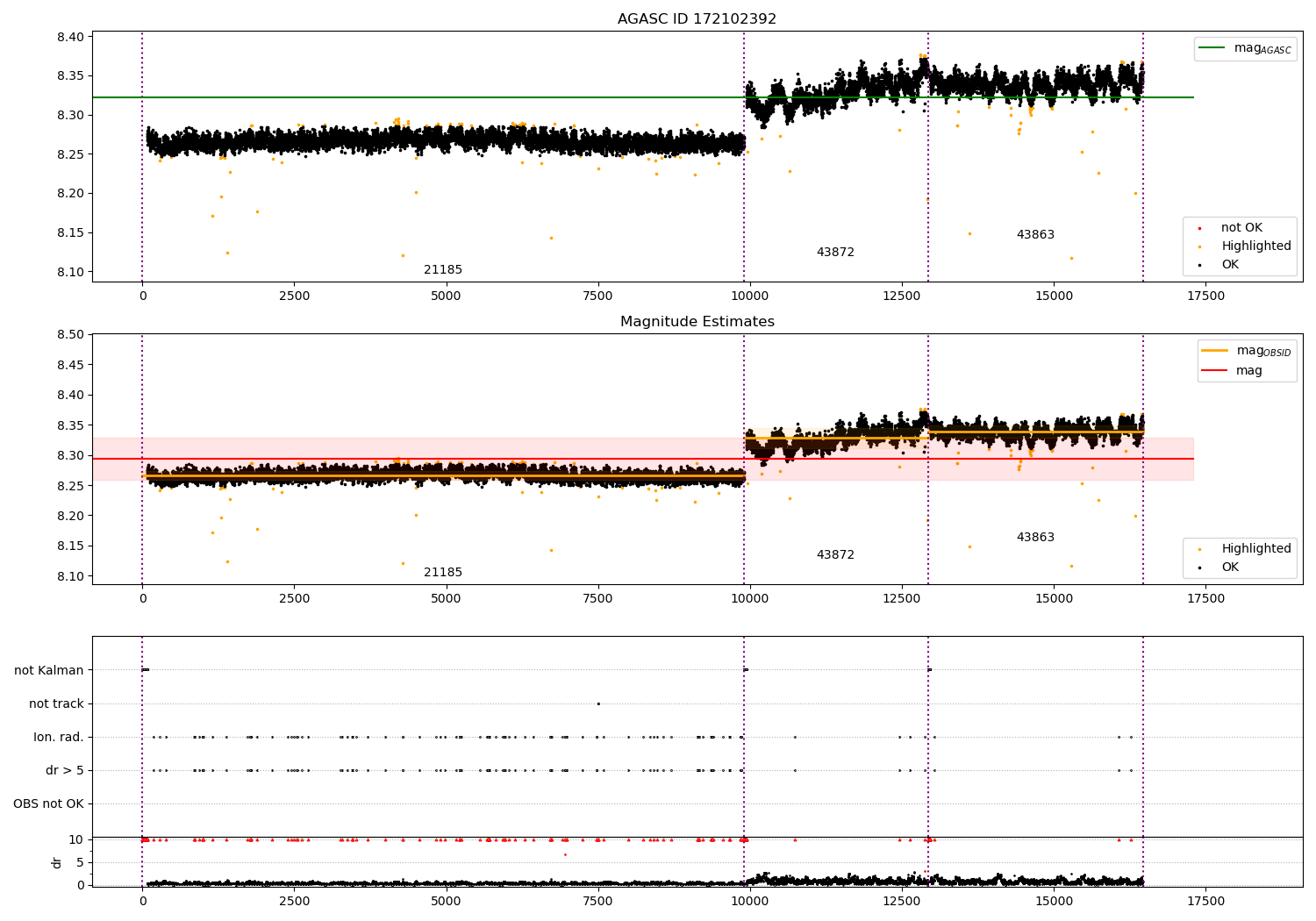Viewport: 1316px width, 921px height.
Task: Click the 43863 label in Magnitude Estimates plot
Action: [1035, 538]
